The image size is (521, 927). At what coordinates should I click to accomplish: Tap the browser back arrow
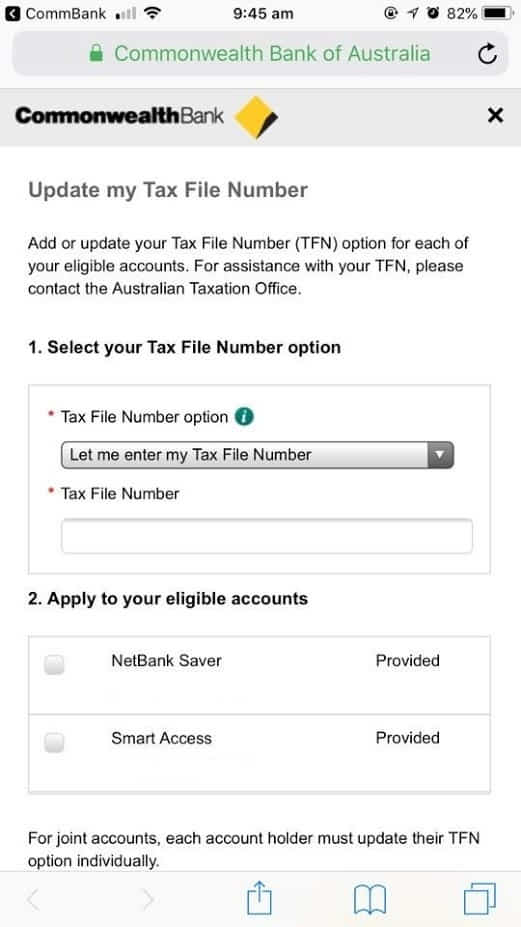(x=33, y=900)
